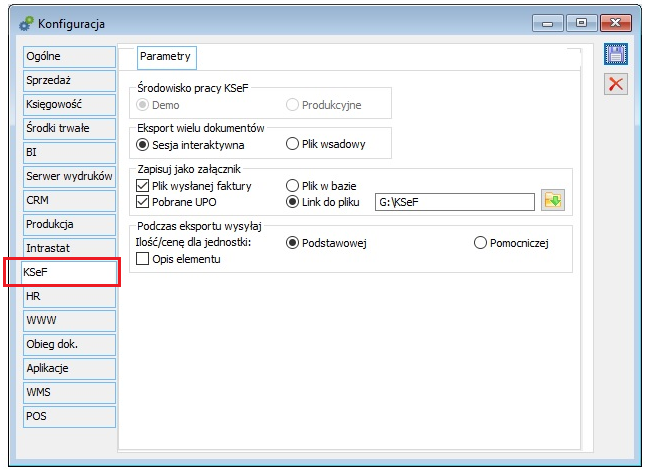650x473 pixels.
Task: Enable the Opis elementu checkbox
Action: point(142,259)
